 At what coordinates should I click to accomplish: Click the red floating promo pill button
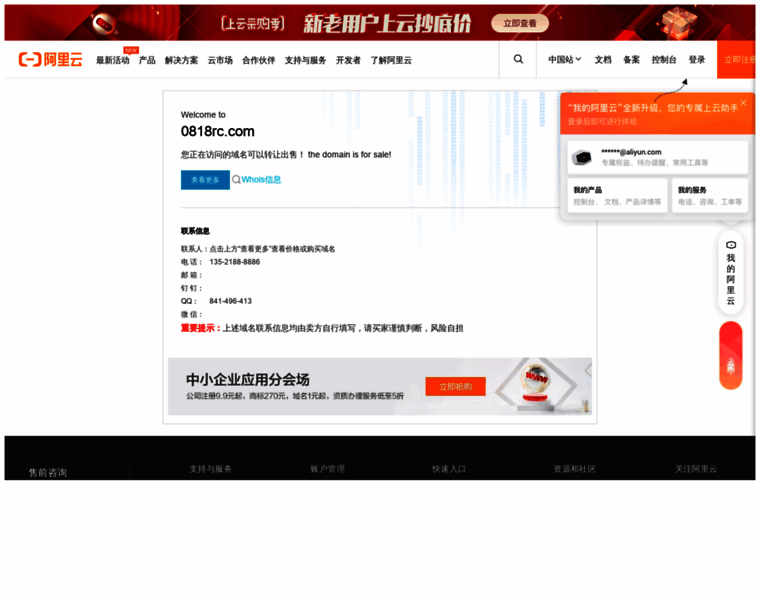pos(730,355)
